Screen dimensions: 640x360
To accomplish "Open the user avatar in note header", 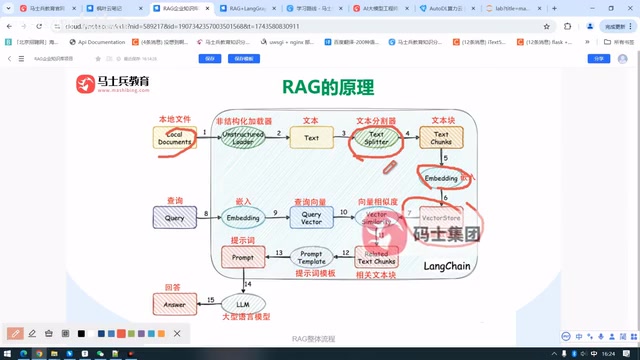I will (x=622, y=59).
